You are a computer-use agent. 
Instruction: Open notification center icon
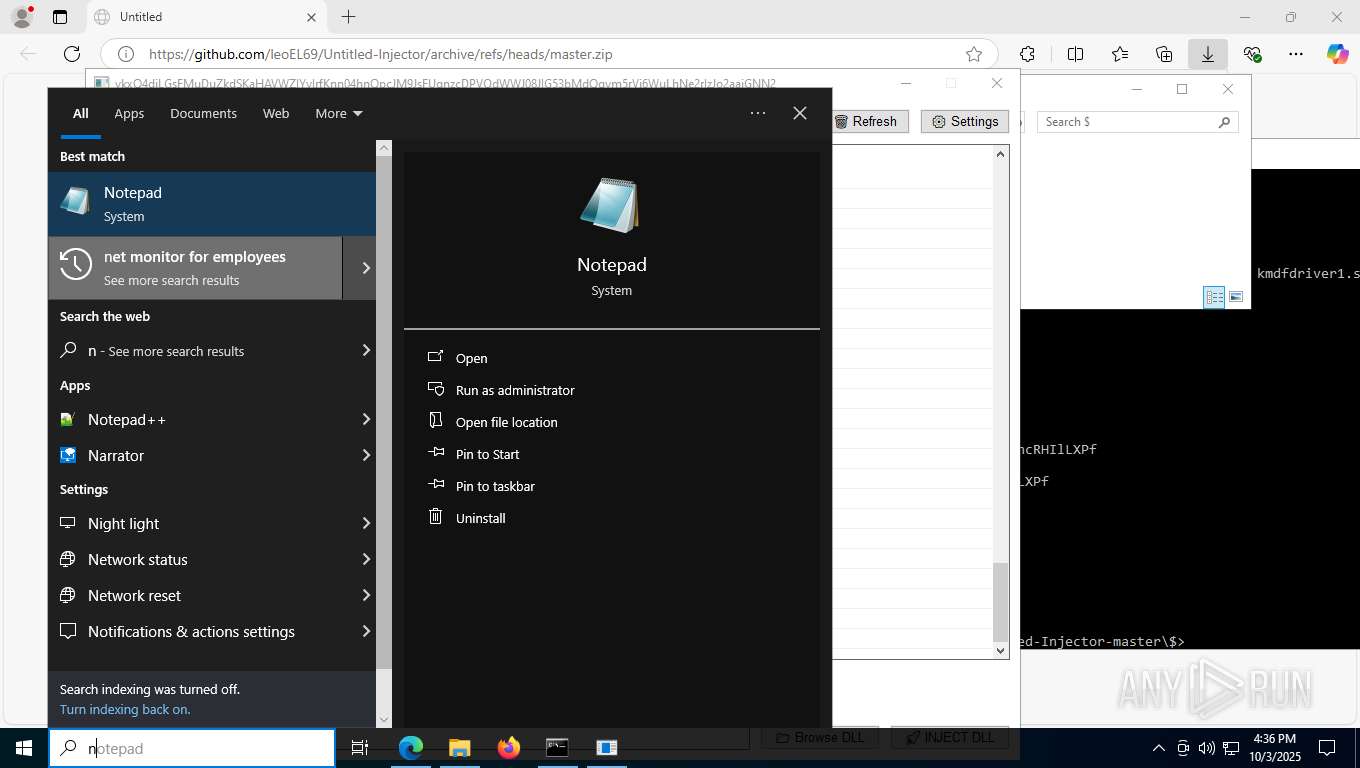[1327, 748]
